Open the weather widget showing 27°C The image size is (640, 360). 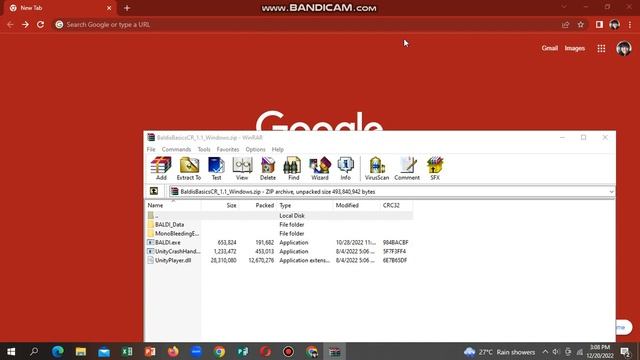pyautogui.click(x=499, y=351)
